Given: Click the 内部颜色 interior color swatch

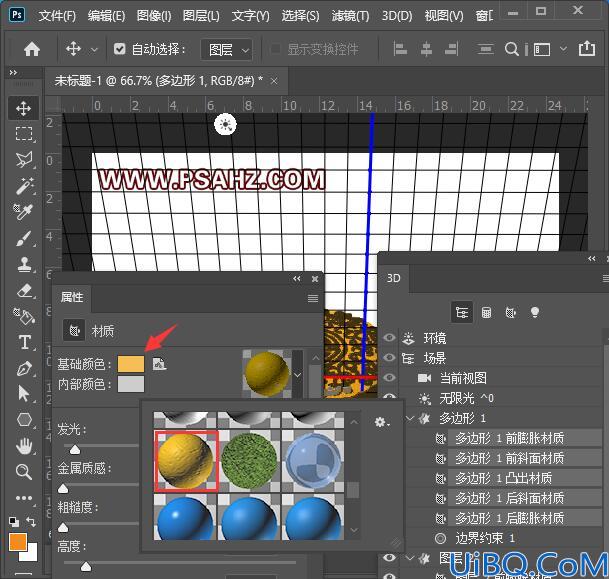Looking at the screenshot, I should tap(131, 384).
